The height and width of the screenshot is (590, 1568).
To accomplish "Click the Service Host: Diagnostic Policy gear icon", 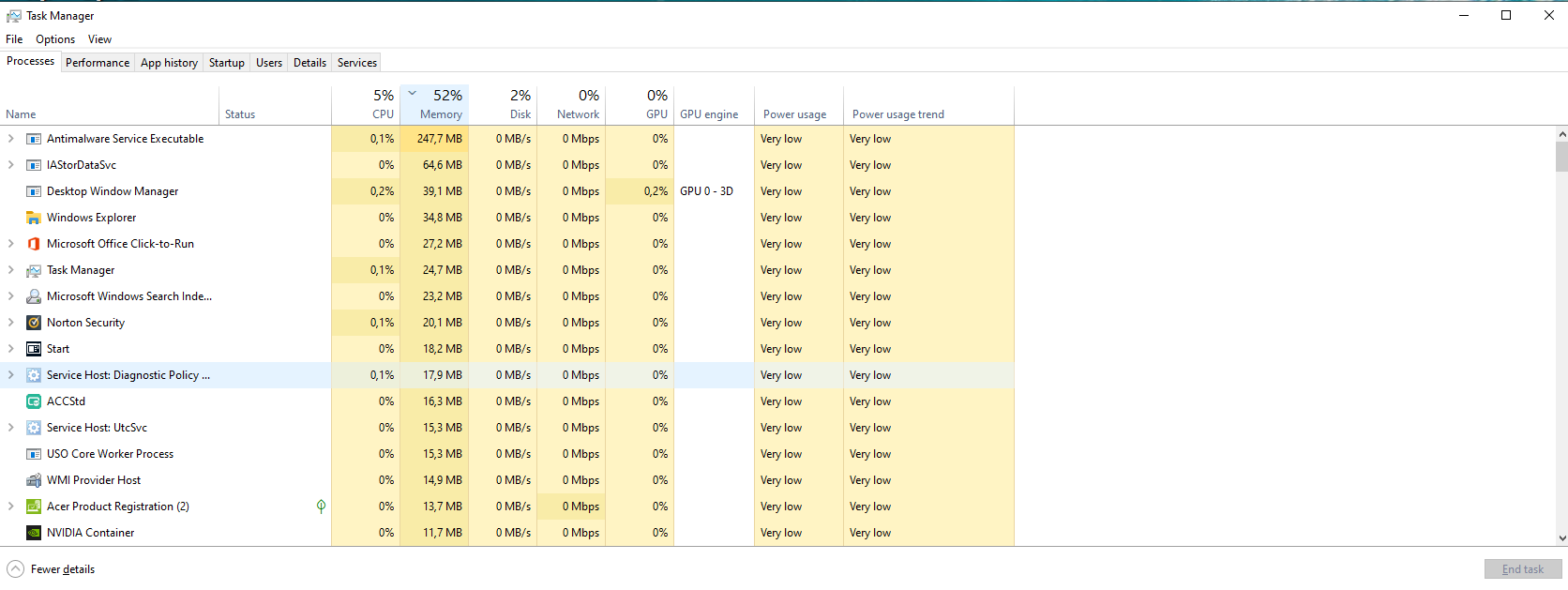I will coord(34,375).
